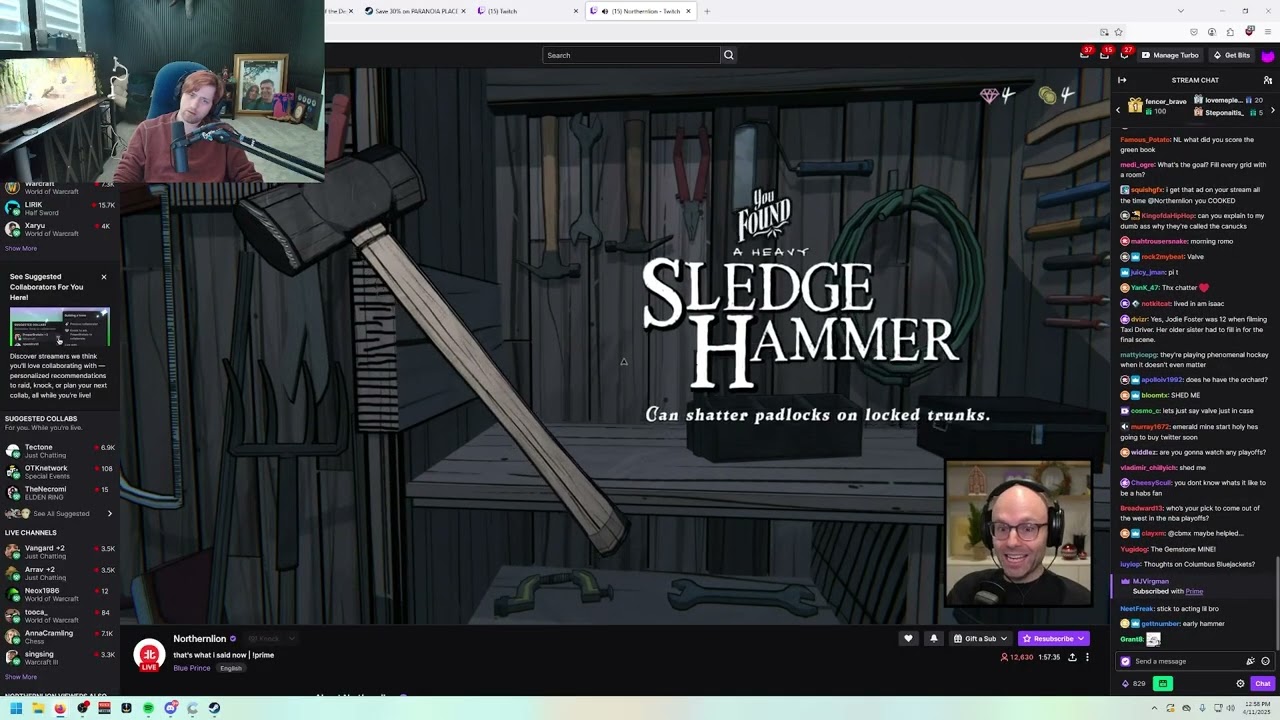The height and width of the screenshot is (720, 1280).
Task: Click the Pocket save icon in toolbar
Action: click(x=1194, y=32)
